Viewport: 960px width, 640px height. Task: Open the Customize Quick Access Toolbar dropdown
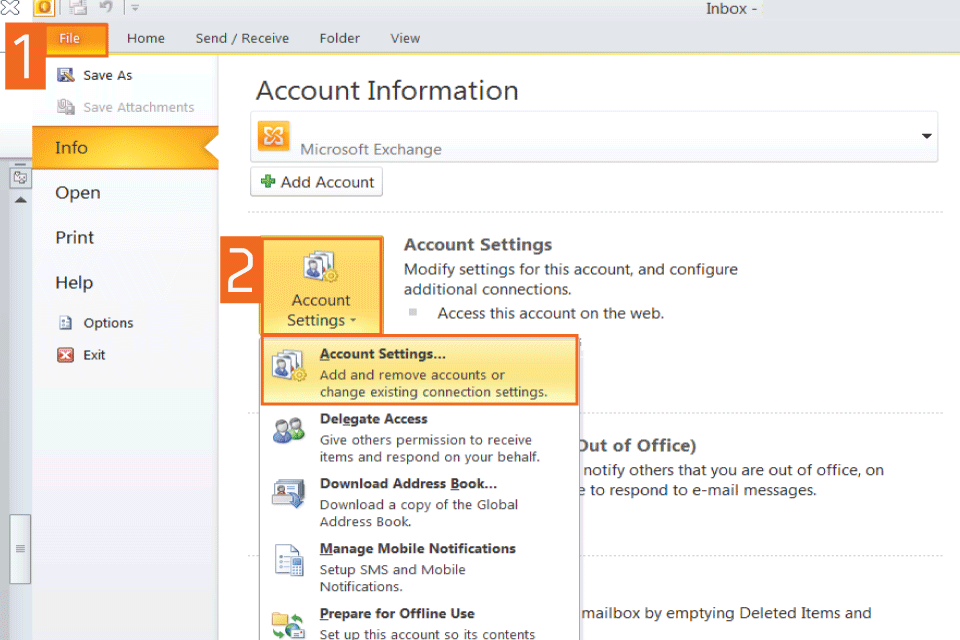135,8
